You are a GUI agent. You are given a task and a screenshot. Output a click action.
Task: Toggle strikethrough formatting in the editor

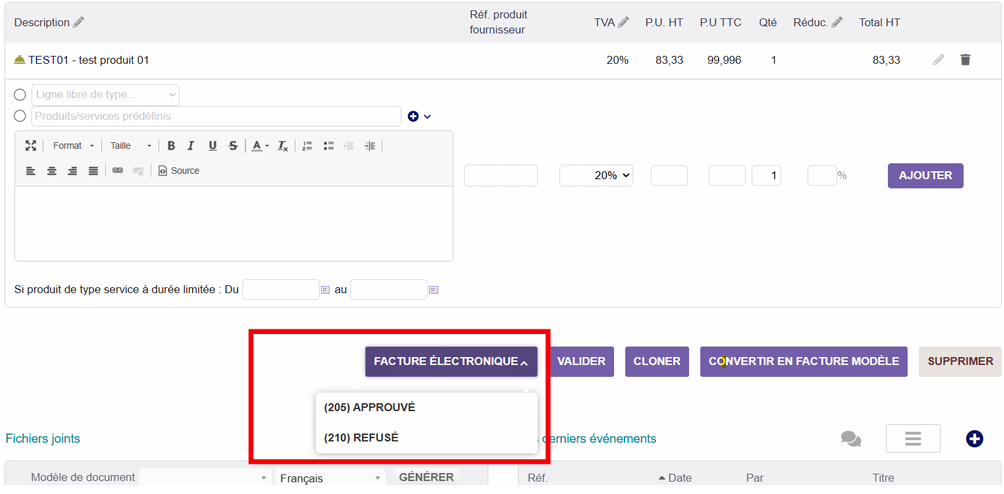point(233,146)
